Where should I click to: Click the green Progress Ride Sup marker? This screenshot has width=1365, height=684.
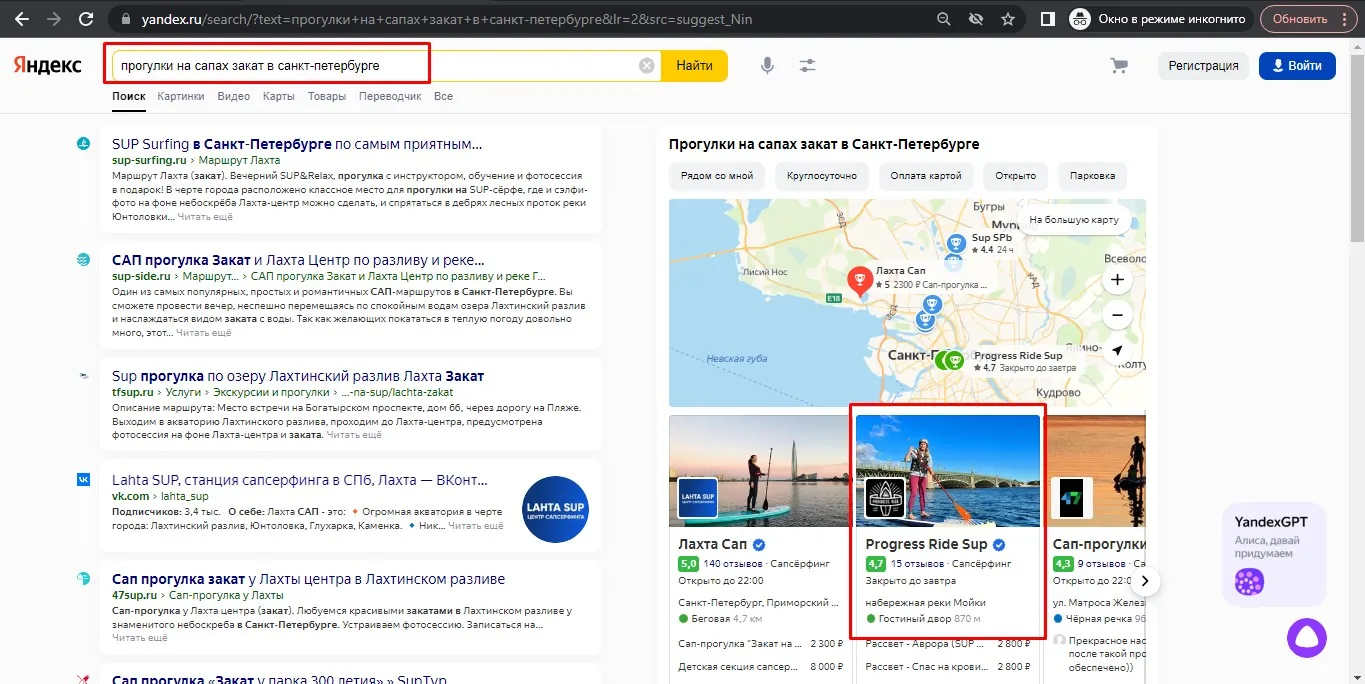(956, 361)
